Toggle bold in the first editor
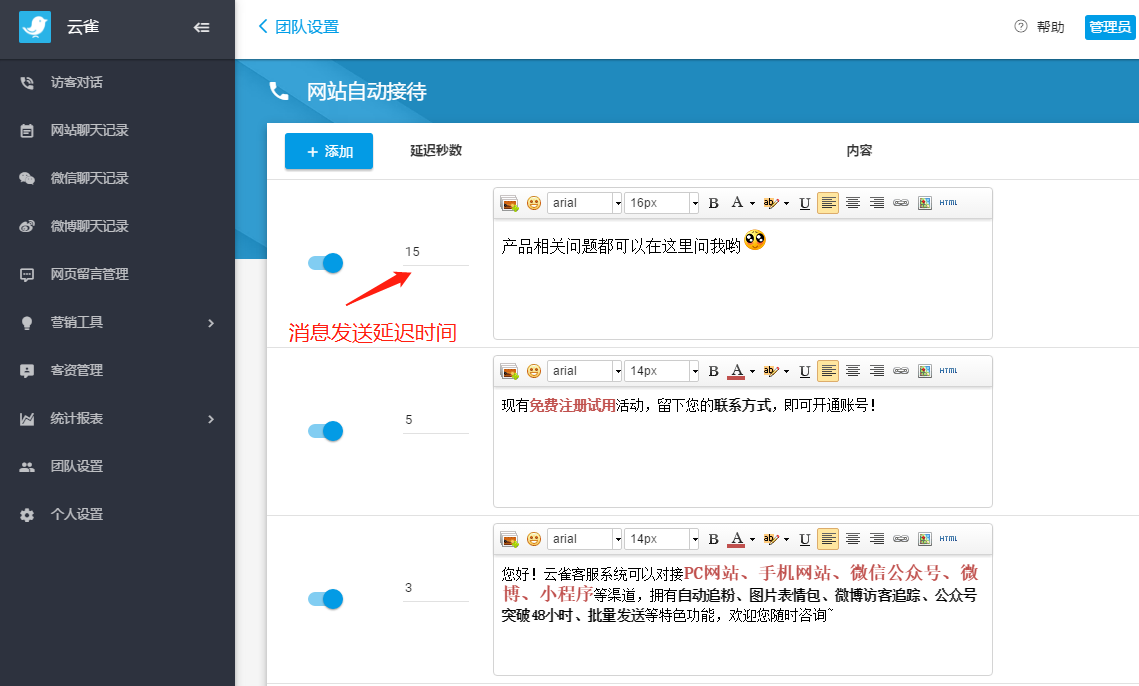1139x686 pixels. tap(713, 203)
